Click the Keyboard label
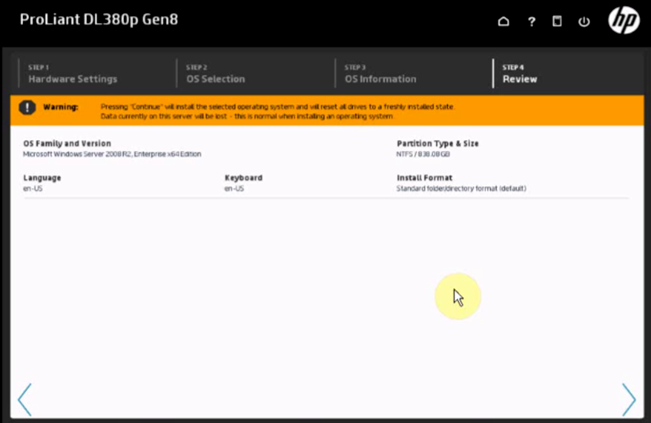This screenshot has height=423, width=651. coord(243,178)
